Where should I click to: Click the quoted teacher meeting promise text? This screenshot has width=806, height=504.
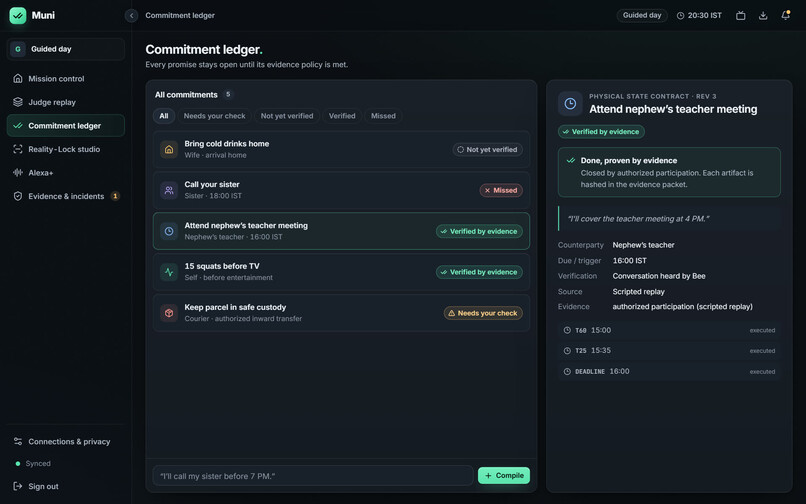click(x=638, y=219)
